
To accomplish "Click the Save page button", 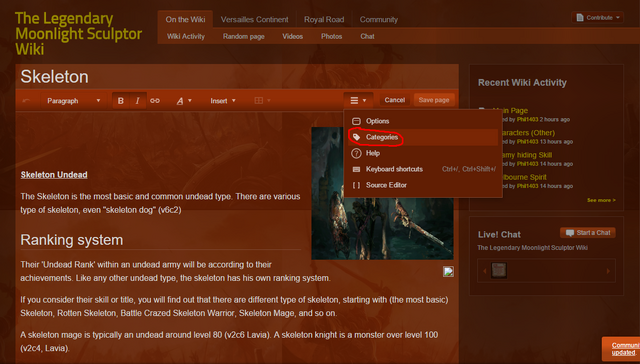I will (434, 100).
